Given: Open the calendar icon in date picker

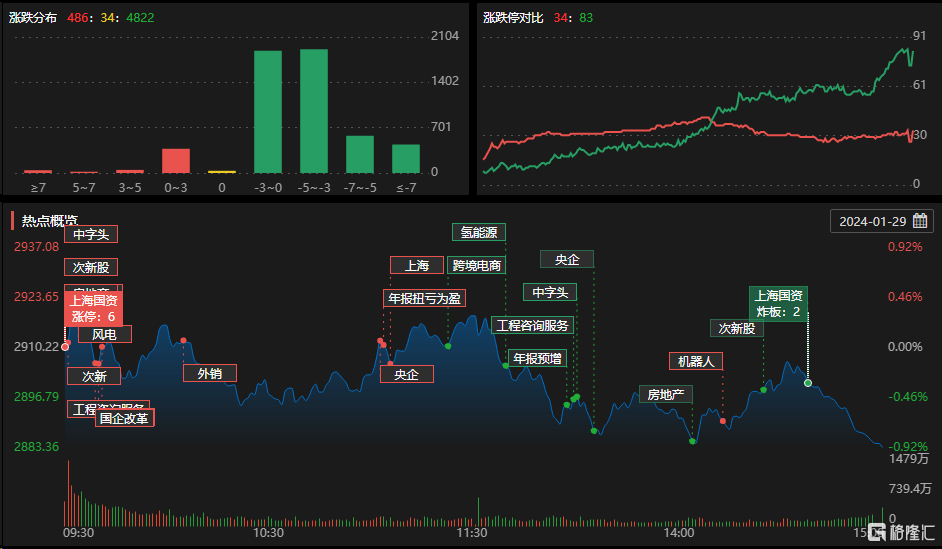Looking at the screenshot, I should point(920,221).
